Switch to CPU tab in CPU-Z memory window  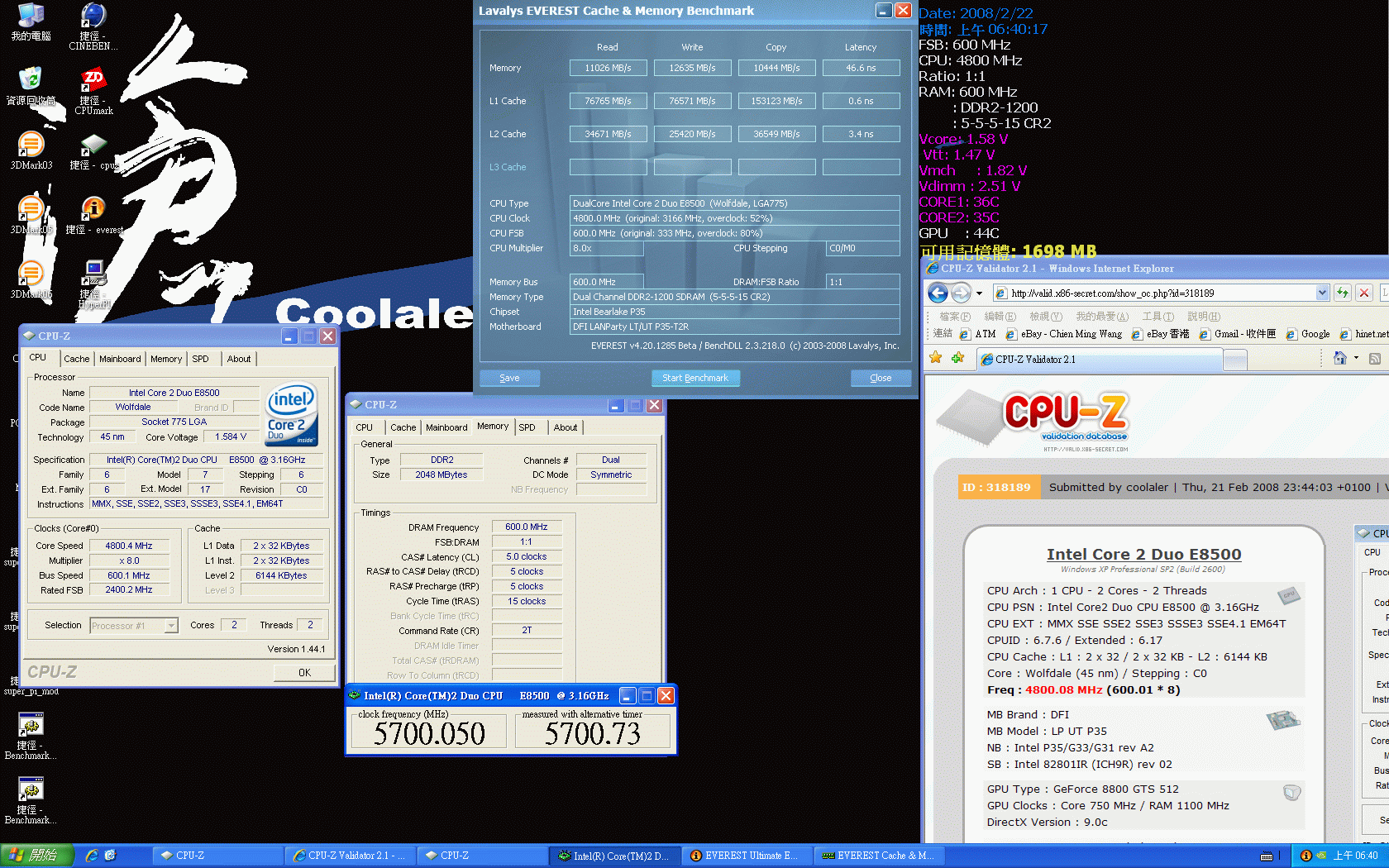(365, 427)
